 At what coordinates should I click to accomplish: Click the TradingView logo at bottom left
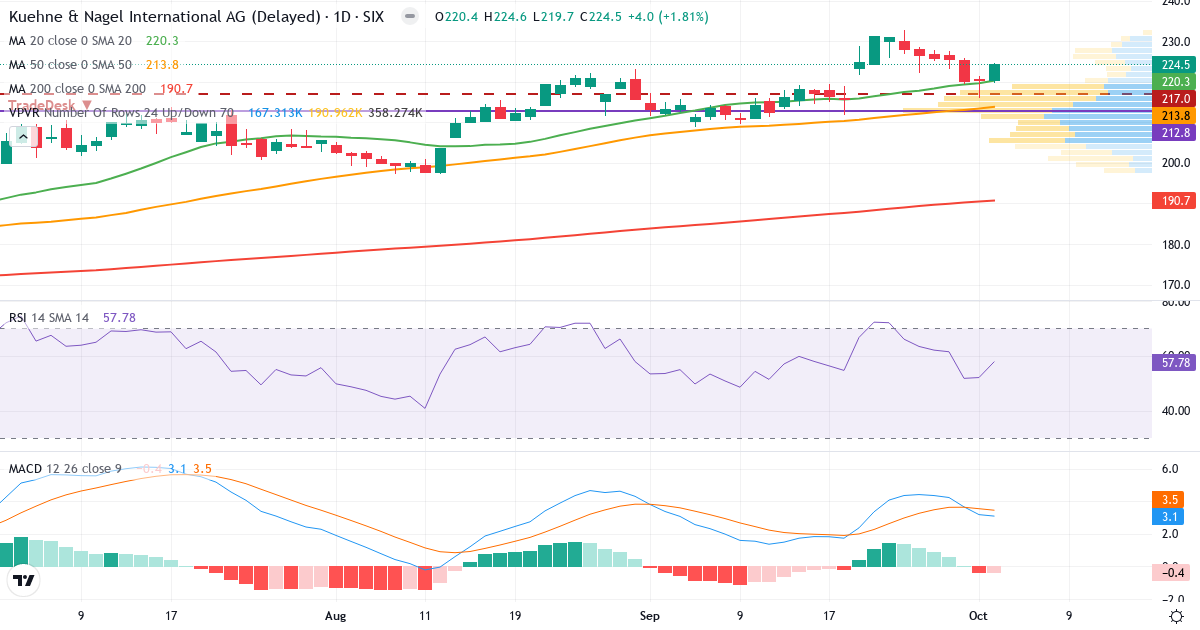point(24,580)
